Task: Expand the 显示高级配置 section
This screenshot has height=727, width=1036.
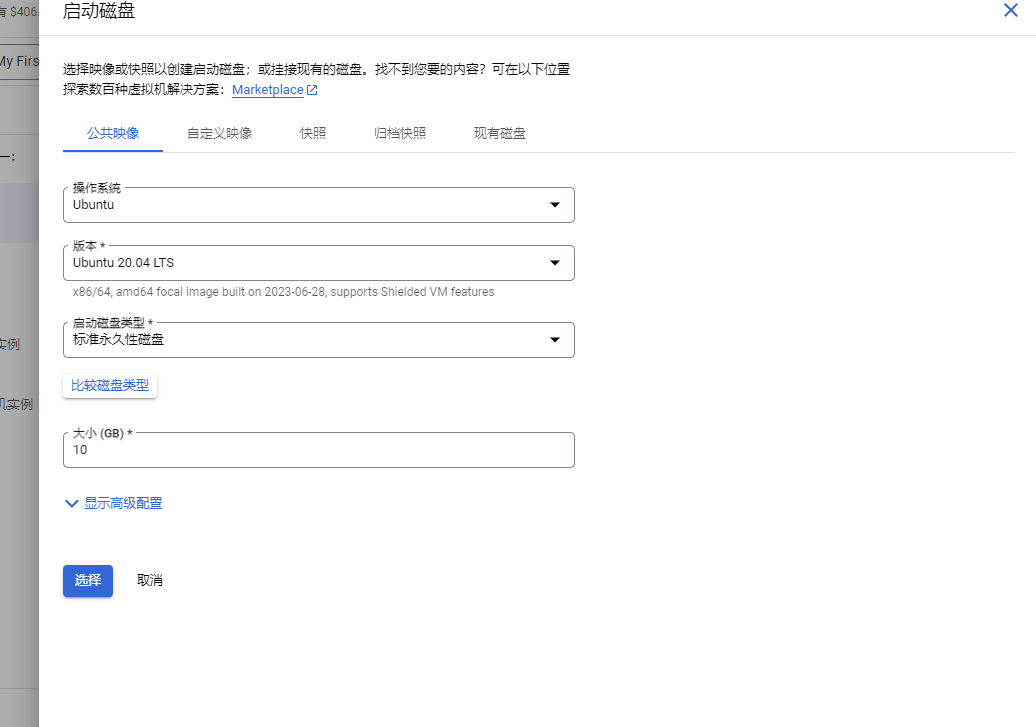Action: coord(122,504)
